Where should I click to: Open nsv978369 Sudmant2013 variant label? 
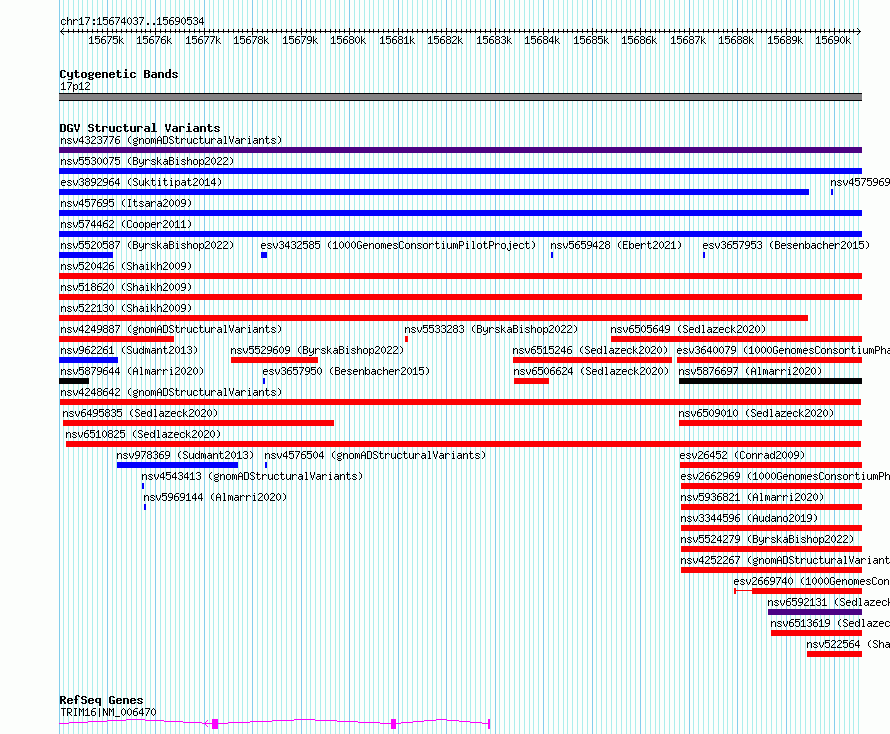coord(185,455)
